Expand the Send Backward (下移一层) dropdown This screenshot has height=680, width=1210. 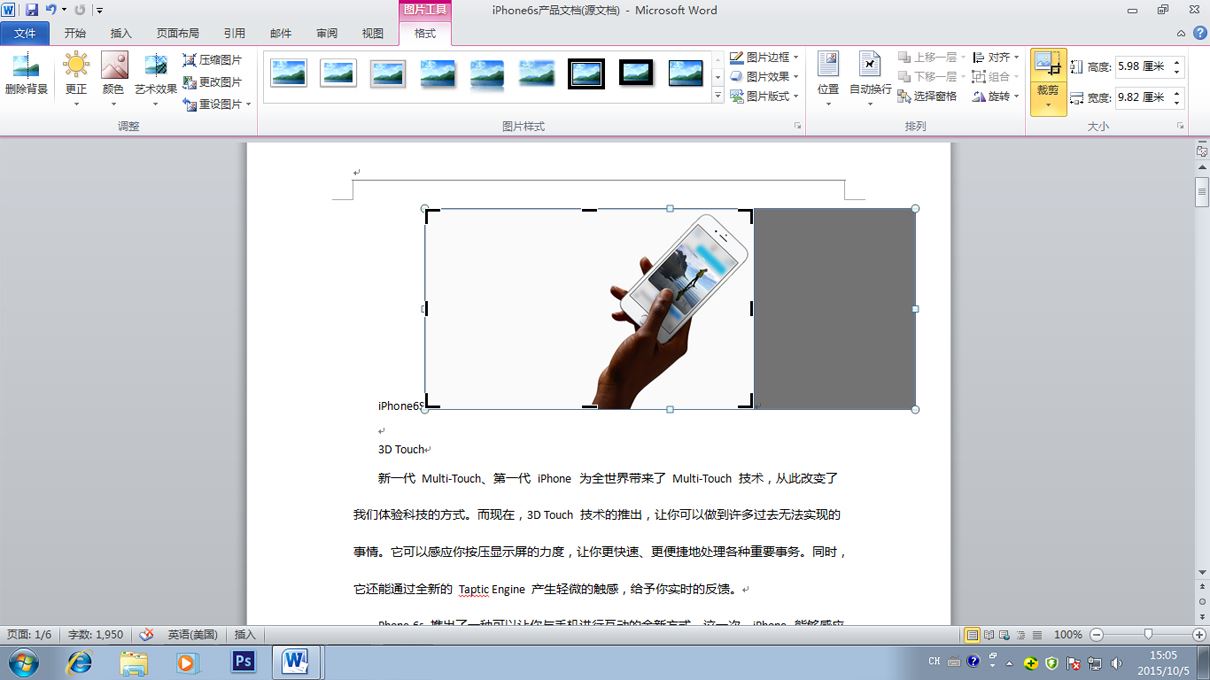click(963, 77)
